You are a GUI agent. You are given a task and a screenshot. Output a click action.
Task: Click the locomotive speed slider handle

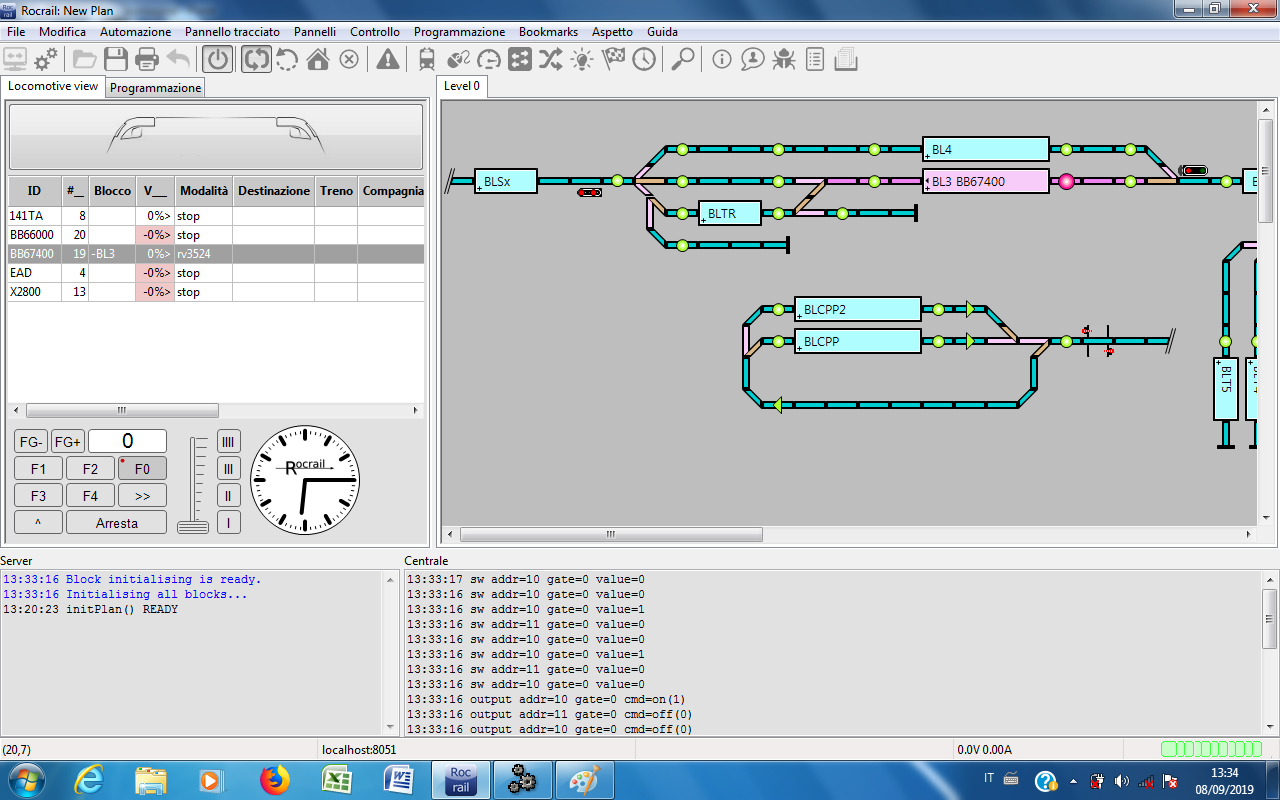[x=193, y=527]
